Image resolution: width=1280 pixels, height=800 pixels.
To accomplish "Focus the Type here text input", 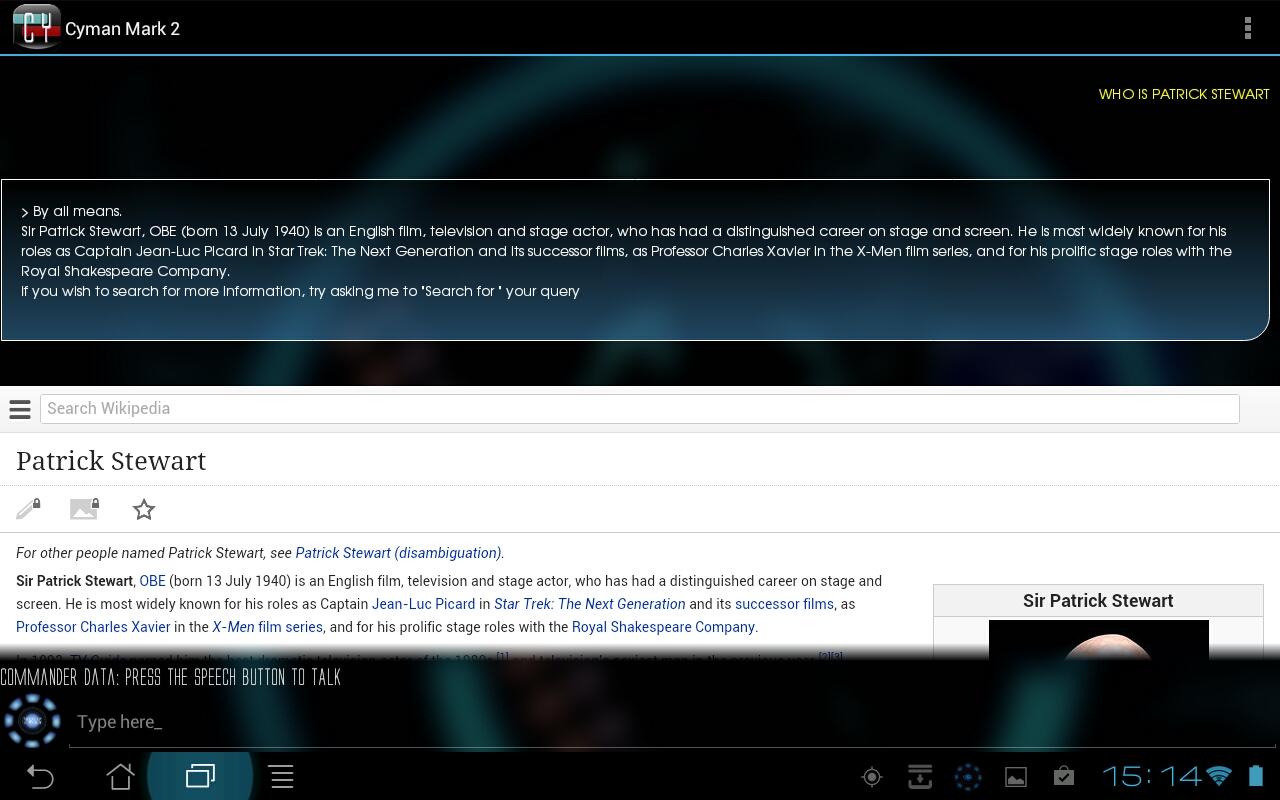I will coord(674,722).
